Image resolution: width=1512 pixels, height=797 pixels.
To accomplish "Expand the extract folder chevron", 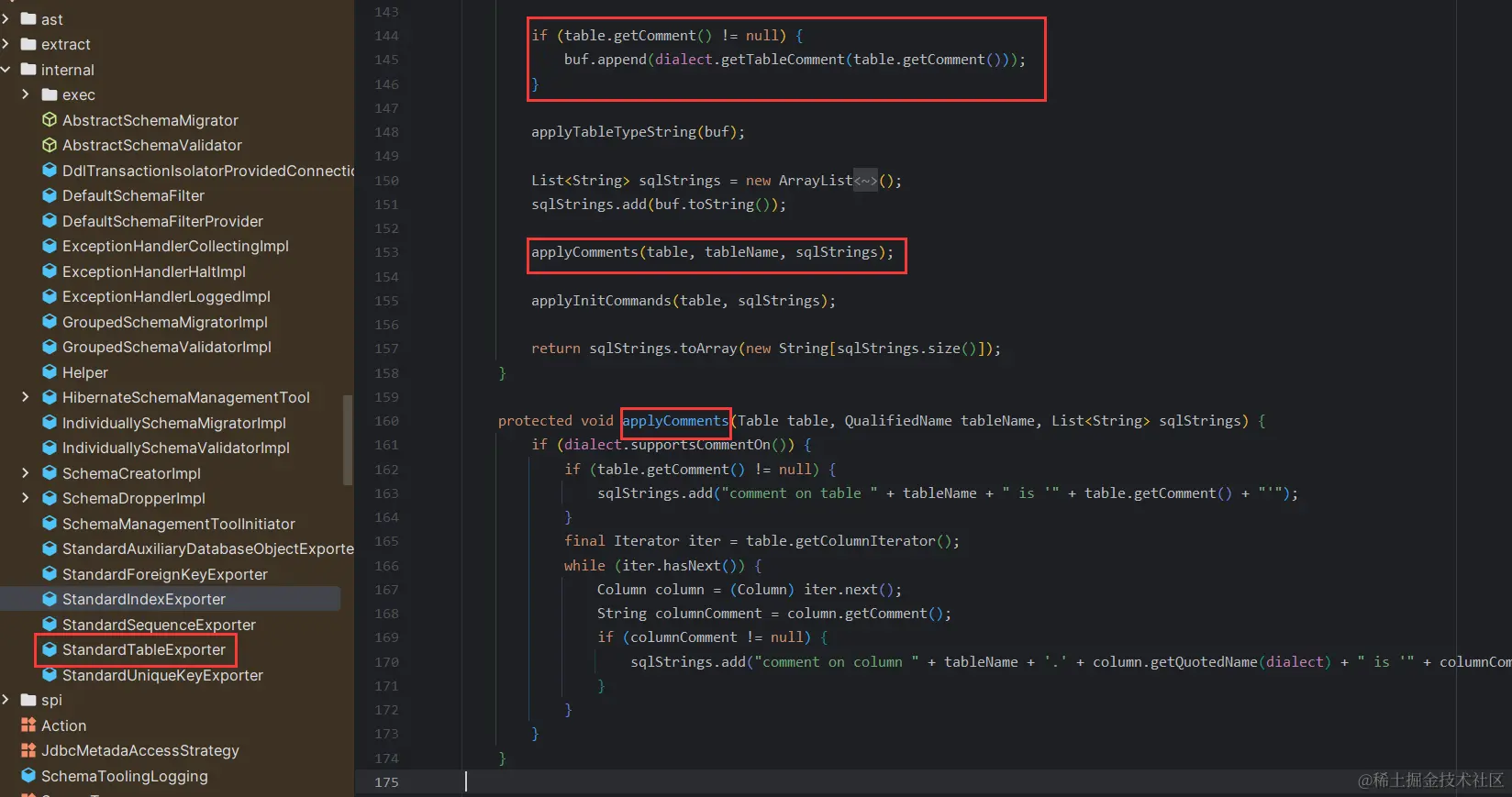I will click(x=6, y=44).
